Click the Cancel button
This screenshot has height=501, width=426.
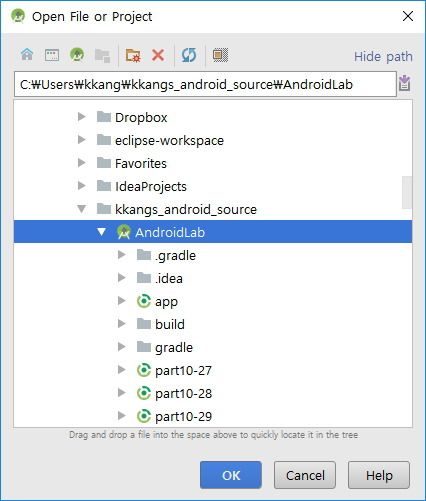(305, 475)
